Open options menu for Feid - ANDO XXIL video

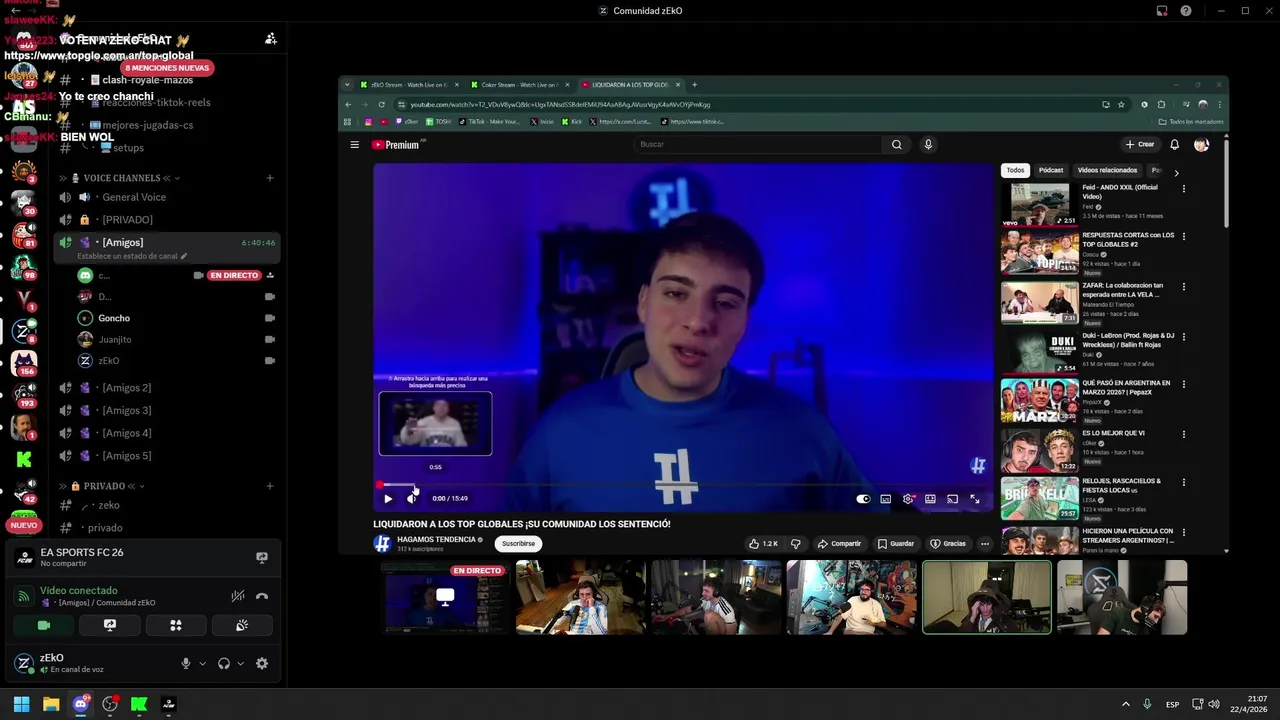[1184, 188]
